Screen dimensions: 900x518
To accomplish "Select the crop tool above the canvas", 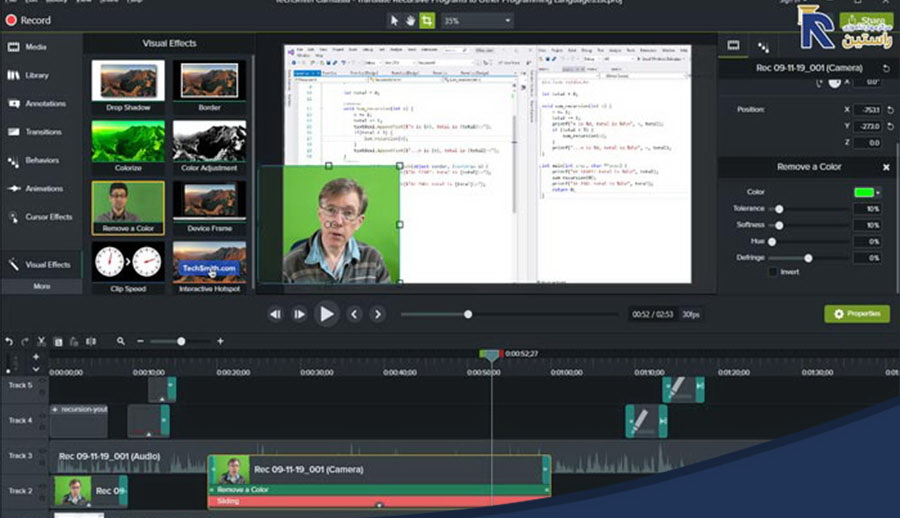I will click(428, 20).
